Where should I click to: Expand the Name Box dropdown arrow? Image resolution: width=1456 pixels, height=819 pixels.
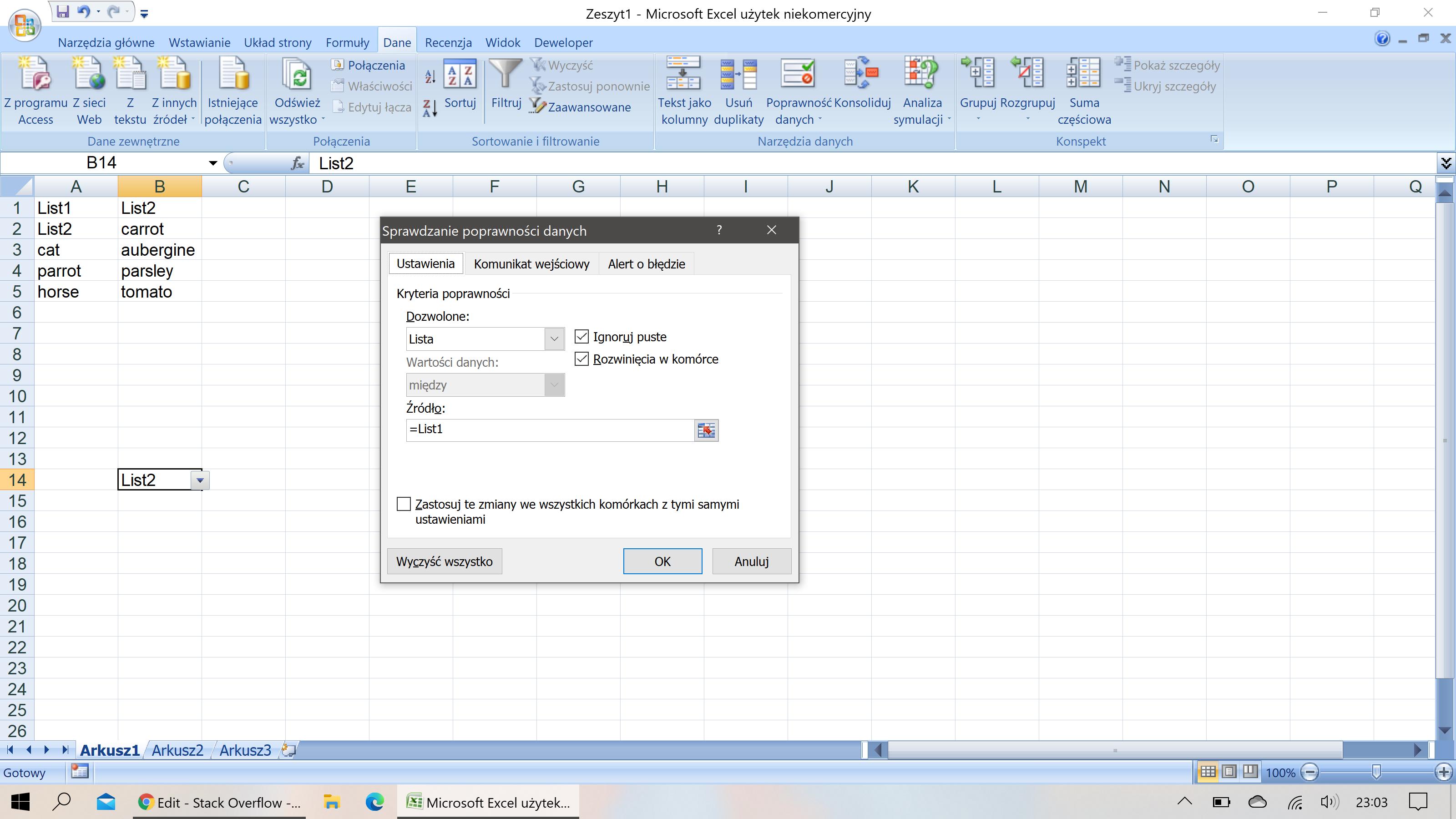(212, 163)
